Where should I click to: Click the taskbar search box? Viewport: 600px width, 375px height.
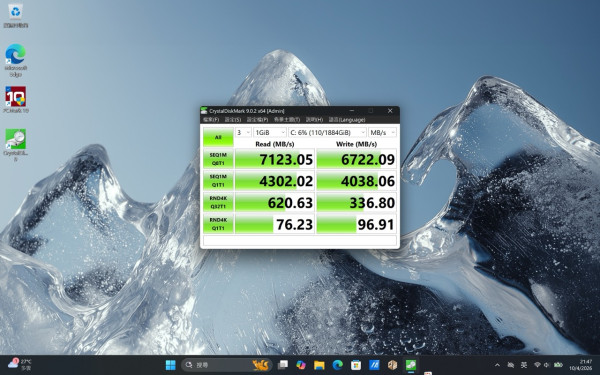(227, 365)
